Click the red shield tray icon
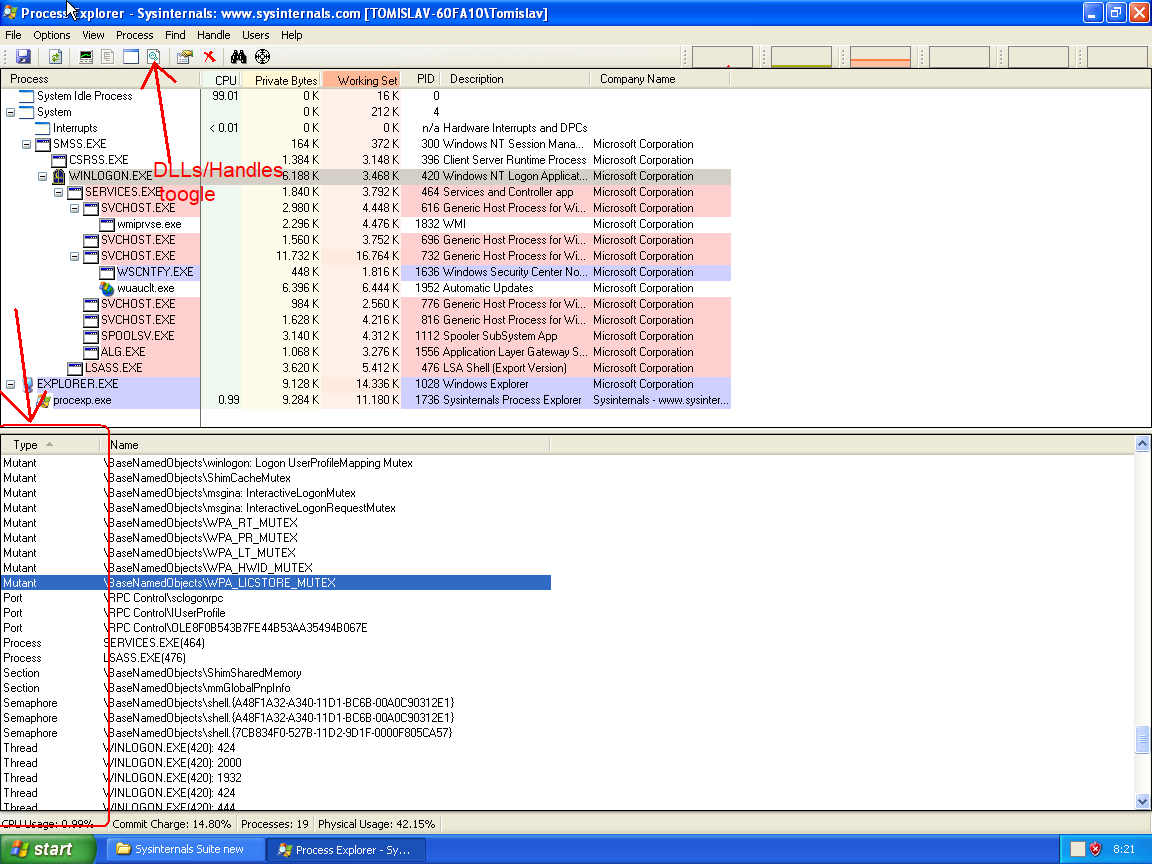1152x864 pixels. point(1095,849)
